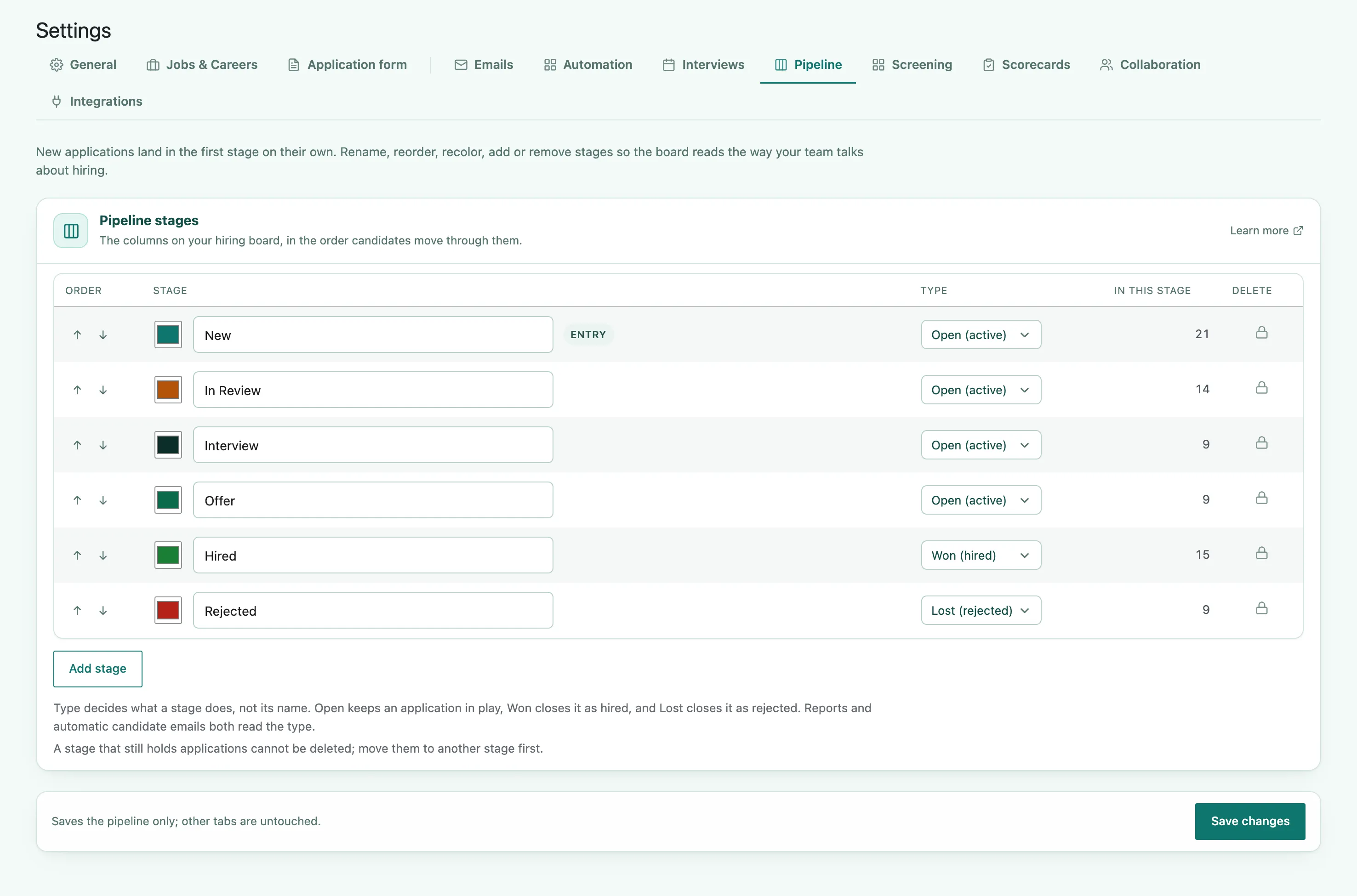Move the In Review stage down

click(103, 390)
